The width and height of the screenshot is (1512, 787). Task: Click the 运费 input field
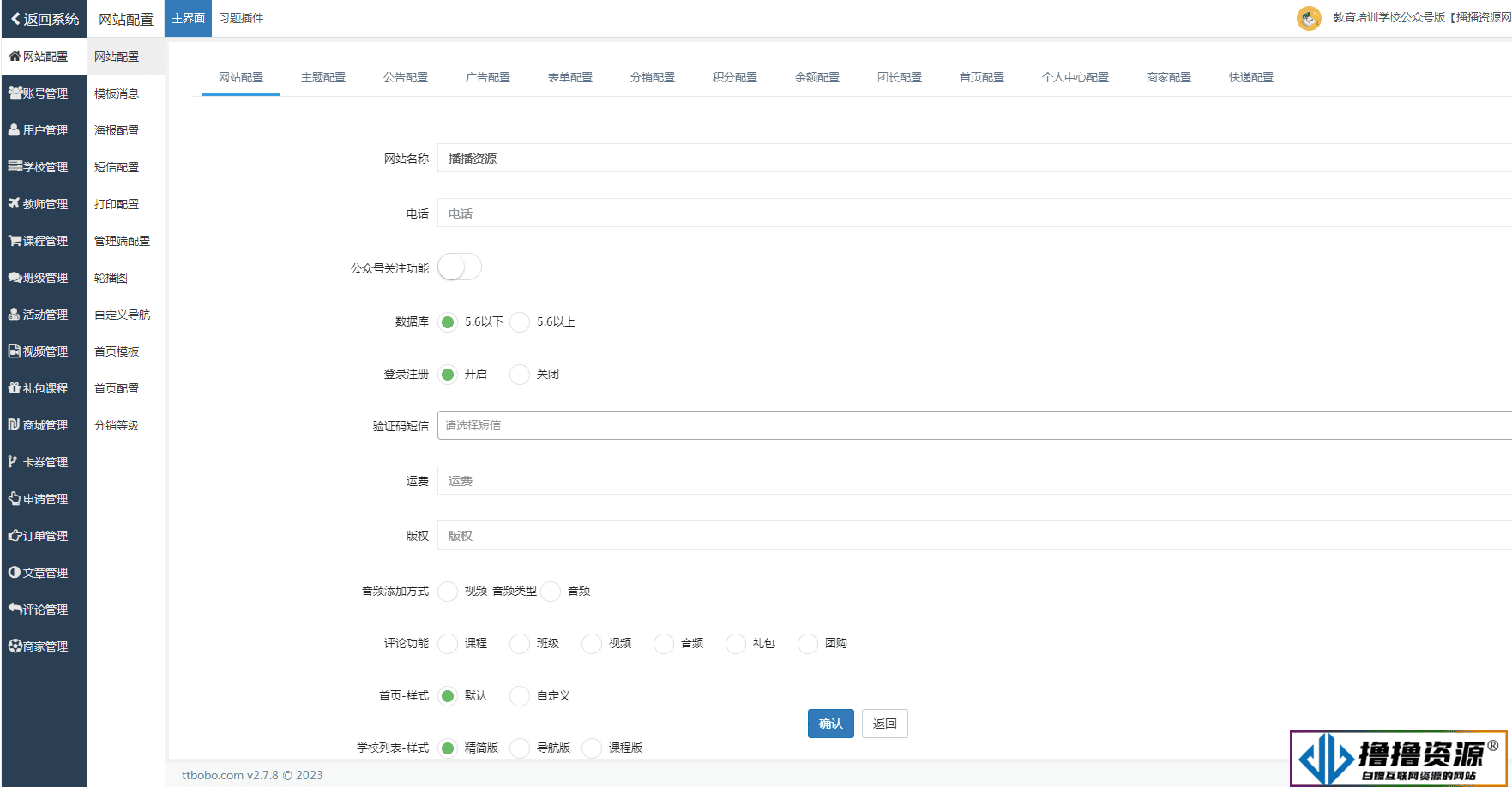pos(974,480)
